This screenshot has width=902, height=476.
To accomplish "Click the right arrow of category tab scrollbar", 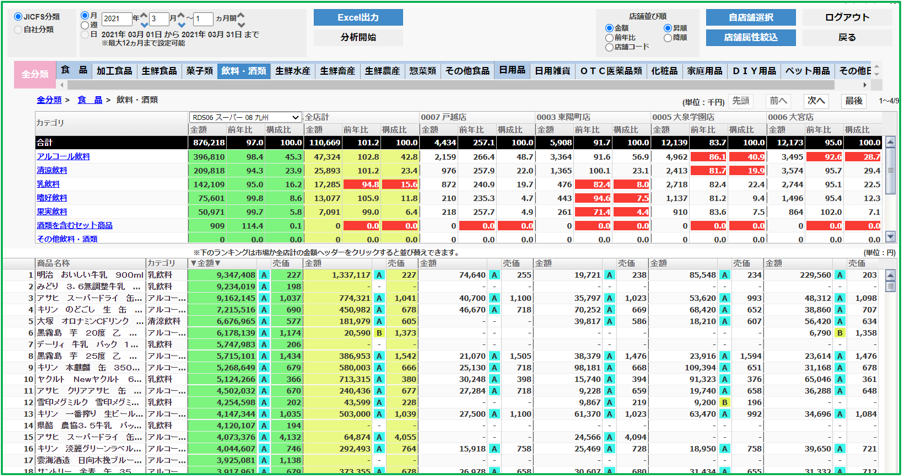I will (x=865, y=85).
